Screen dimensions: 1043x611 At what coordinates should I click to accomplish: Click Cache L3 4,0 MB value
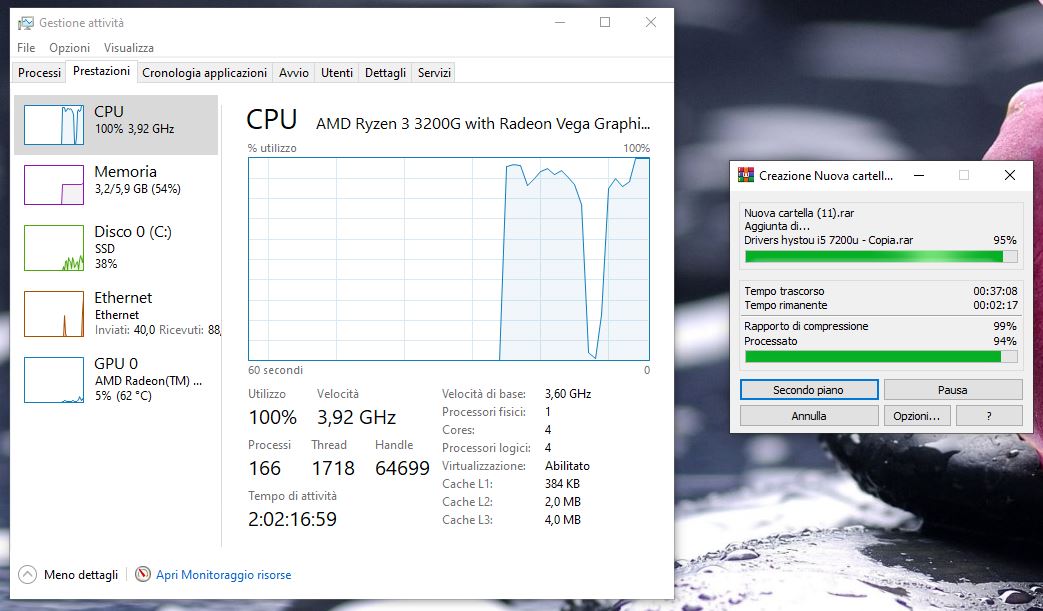pyautogui.click(x=563, y=520)
